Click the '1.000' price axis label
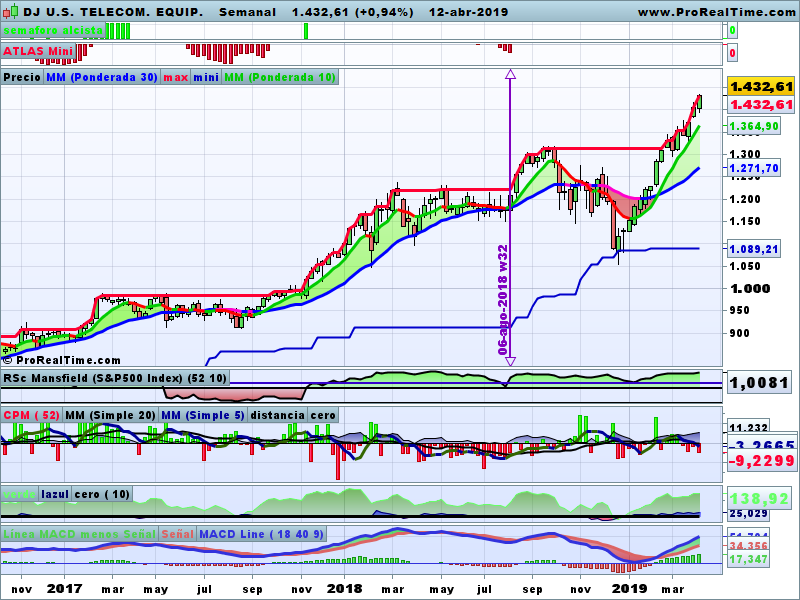The width and height of the screenshot is (800, 600). click(750, 289)
